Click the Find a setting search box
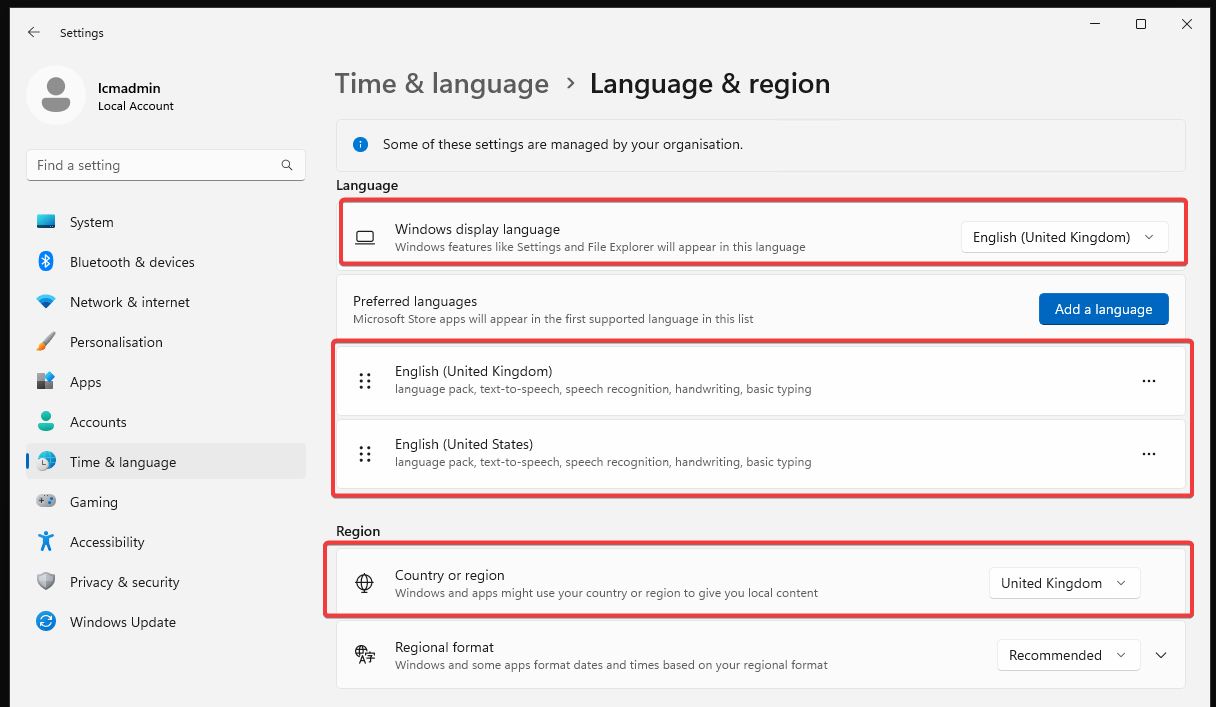The image size is (1216, 707). [x=166, y=165]
